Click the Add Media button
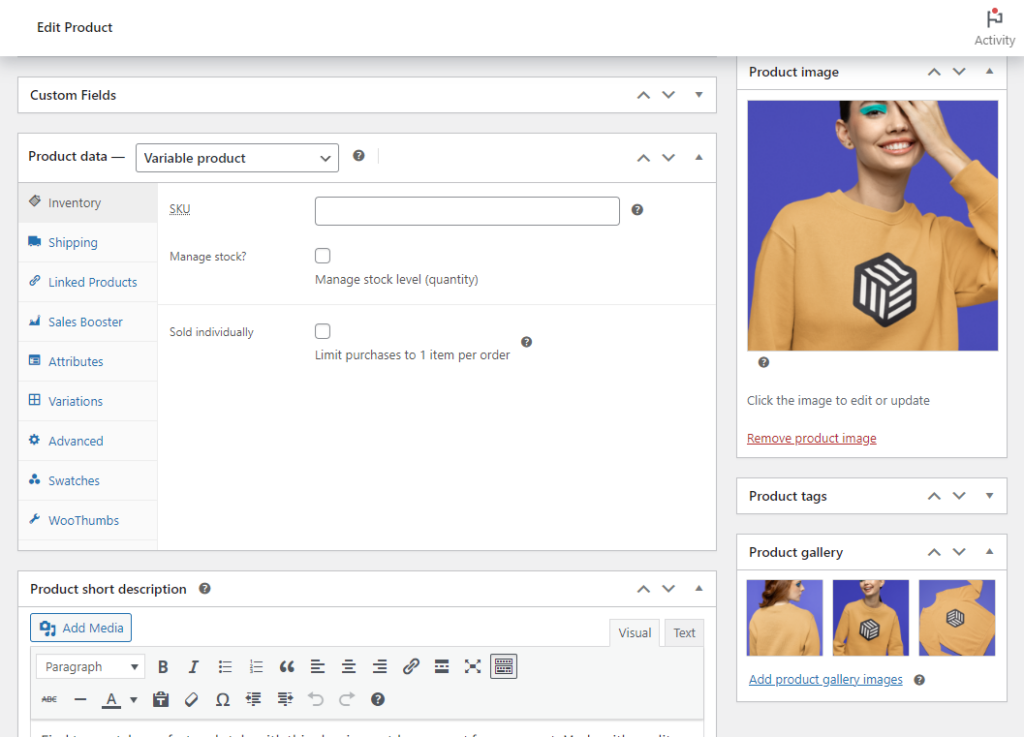1024x737 pixels. pos(80,627)
